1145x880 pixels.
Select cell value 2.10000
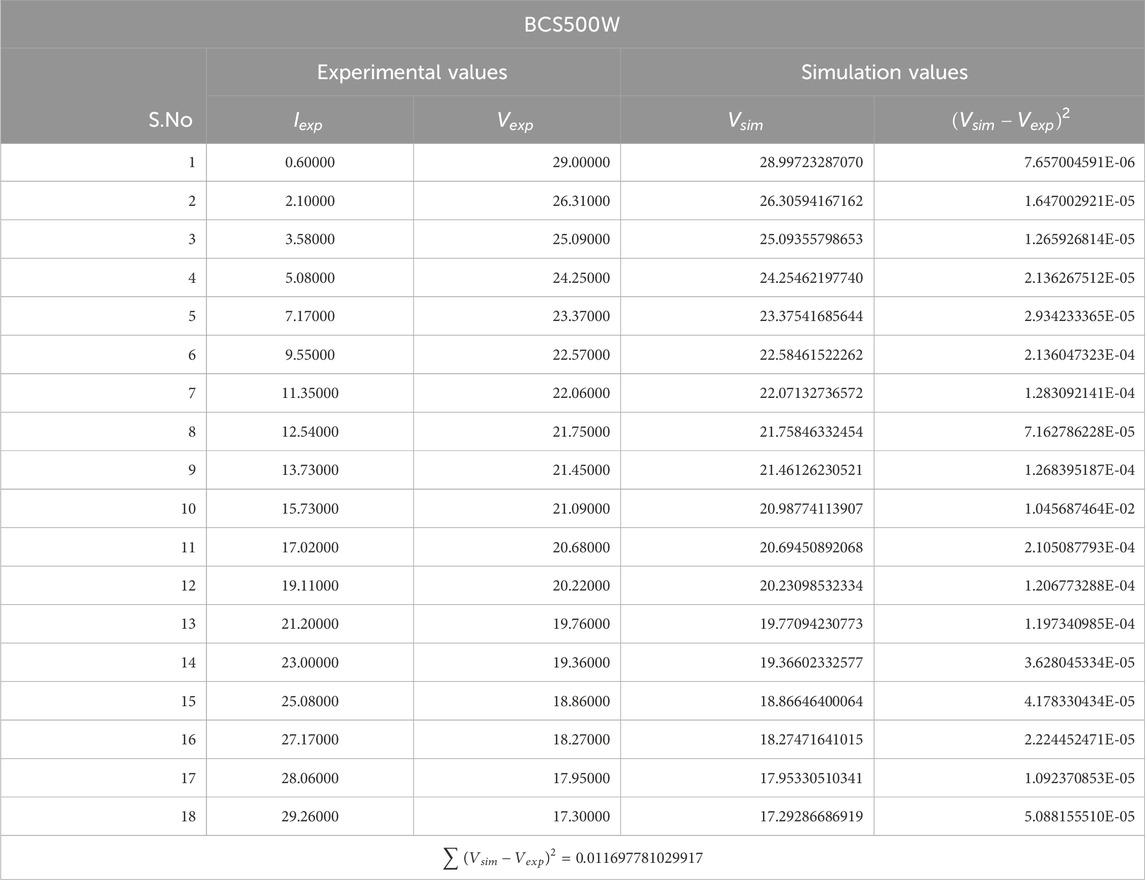[x=310, y=201]
